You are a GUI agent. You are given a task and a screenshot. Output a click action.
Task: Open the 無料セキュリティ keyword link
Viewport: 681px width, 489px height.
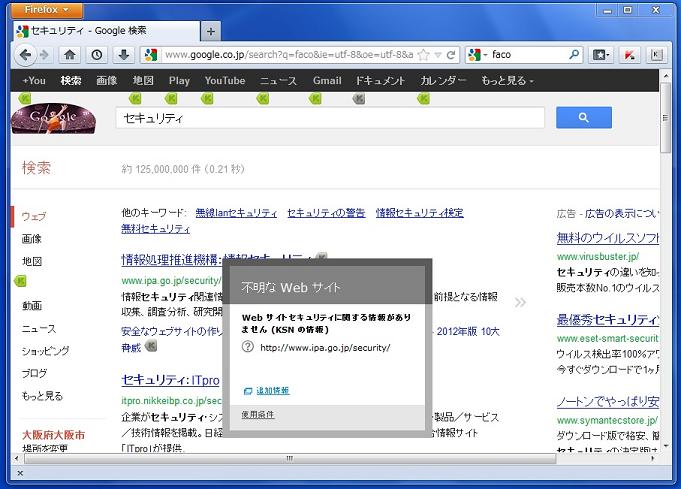tap(155, 228)
